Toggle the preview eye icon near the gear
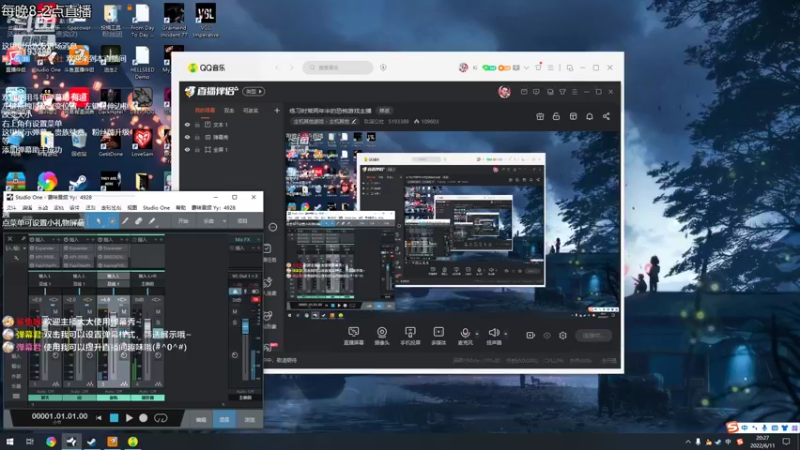Viewport: 800px width, 450px height. pyautogui.click(x=547, y=335)
